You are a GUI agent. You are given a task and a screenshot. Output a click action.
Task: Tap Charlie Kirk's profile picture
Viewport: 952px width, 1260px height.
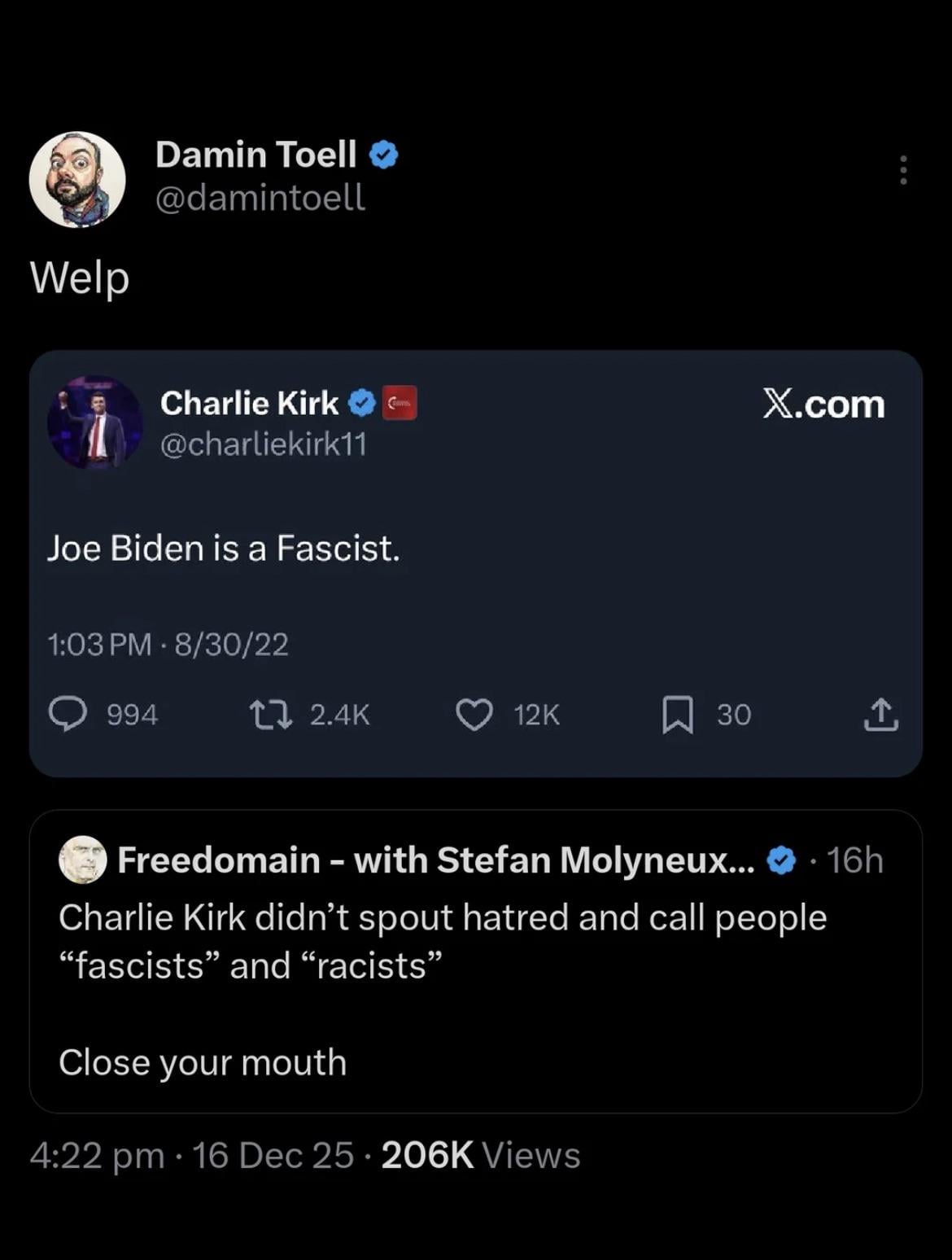[94, 422]
